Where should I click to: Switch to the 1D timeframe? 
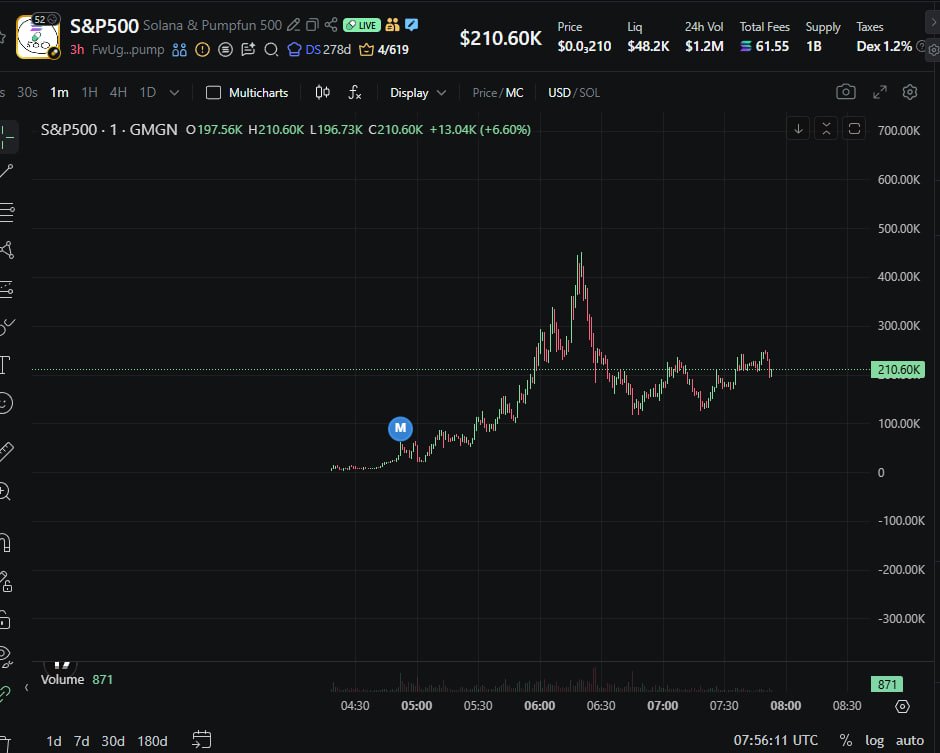147,92
